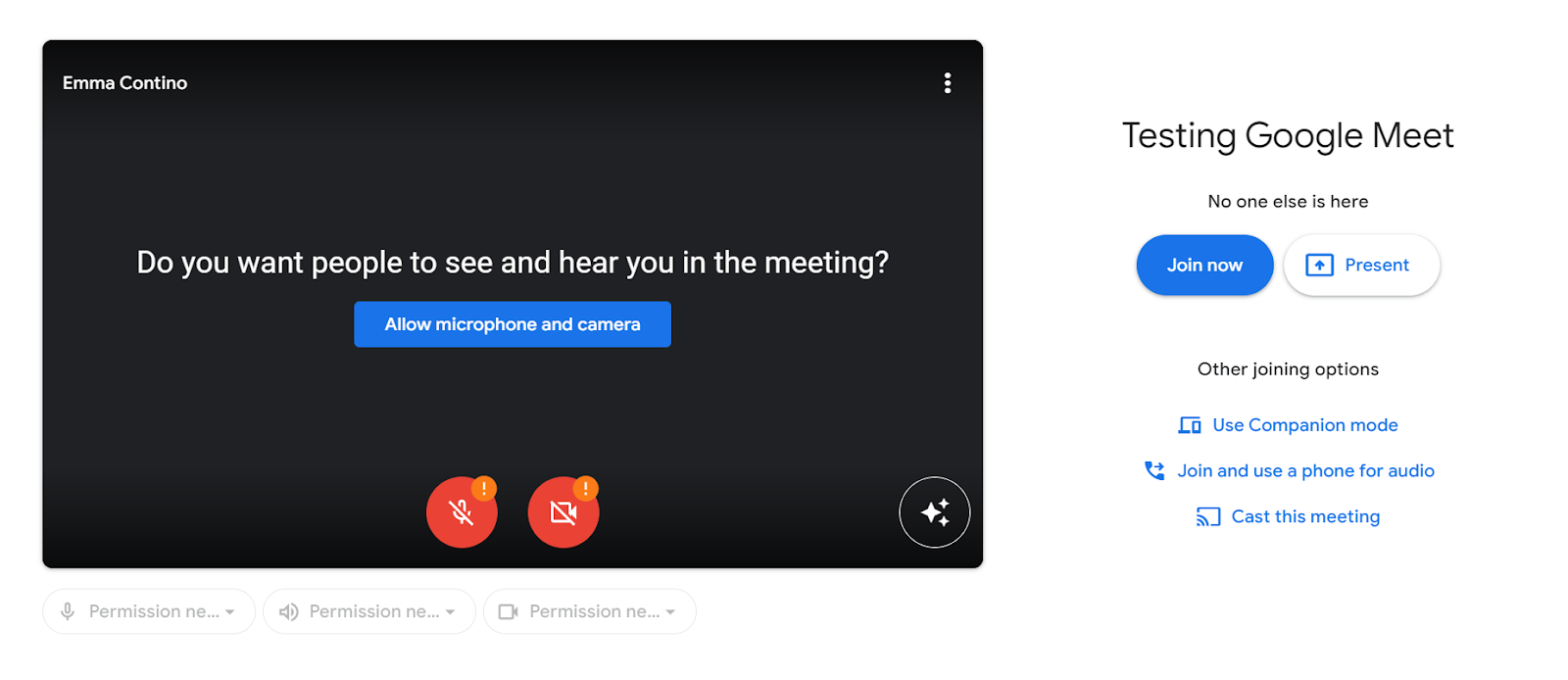Click the cast screen icon
Viewport: 1568px width, 680px height.
1208,516
